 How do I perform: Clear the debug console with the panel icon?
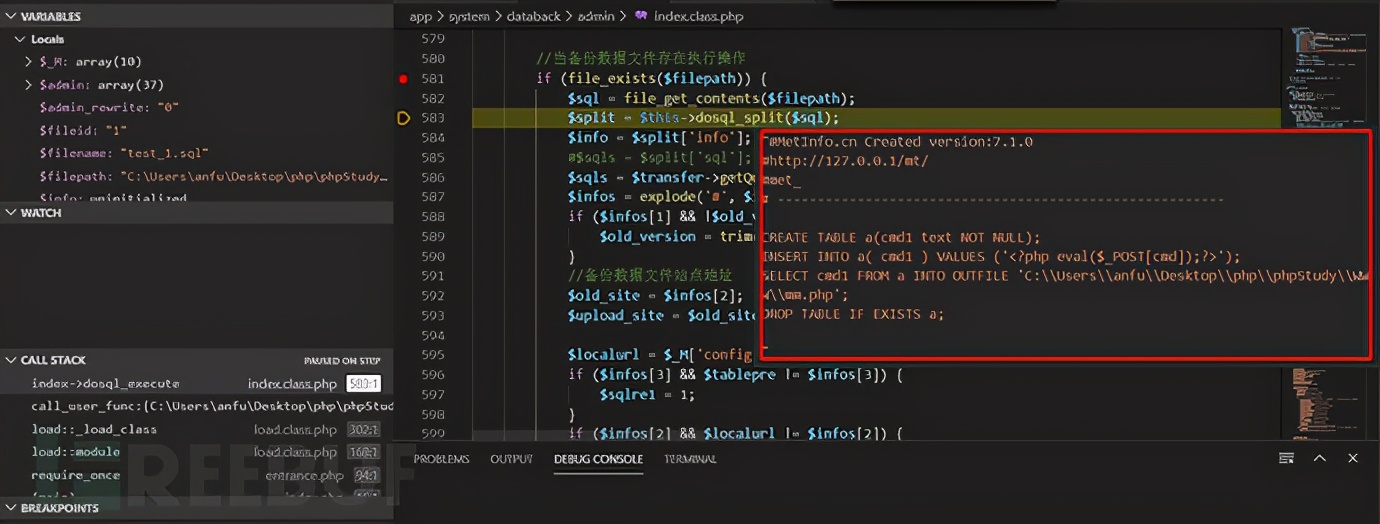1286,459
